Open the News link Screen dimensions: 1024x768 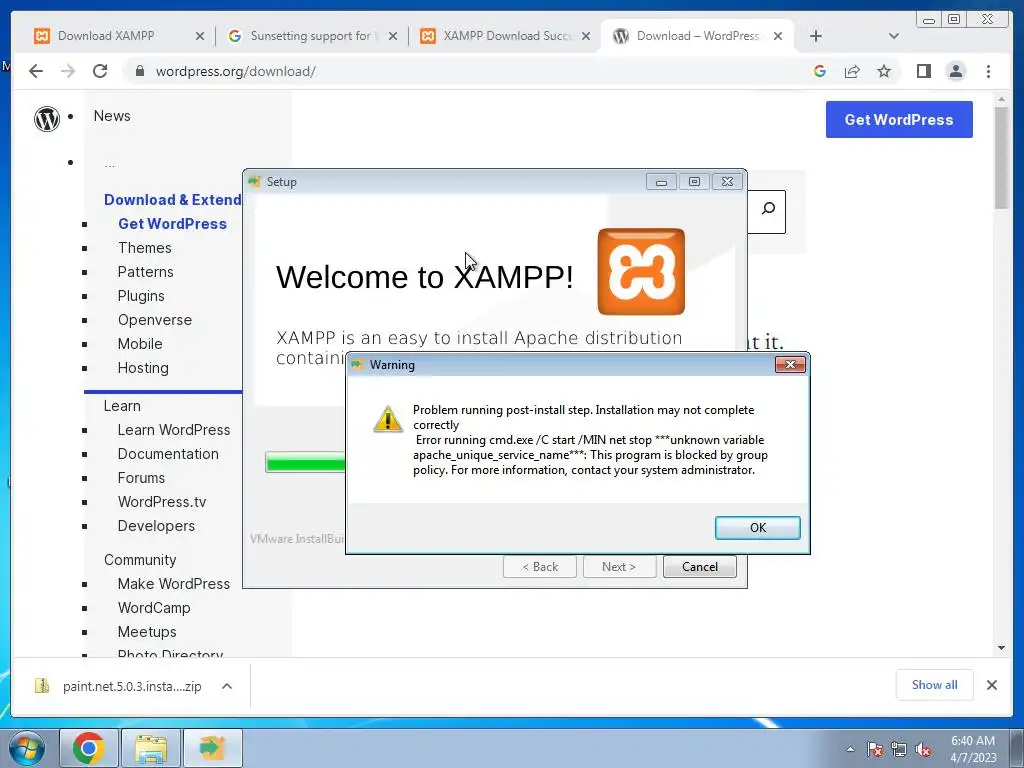click(112, 116)
